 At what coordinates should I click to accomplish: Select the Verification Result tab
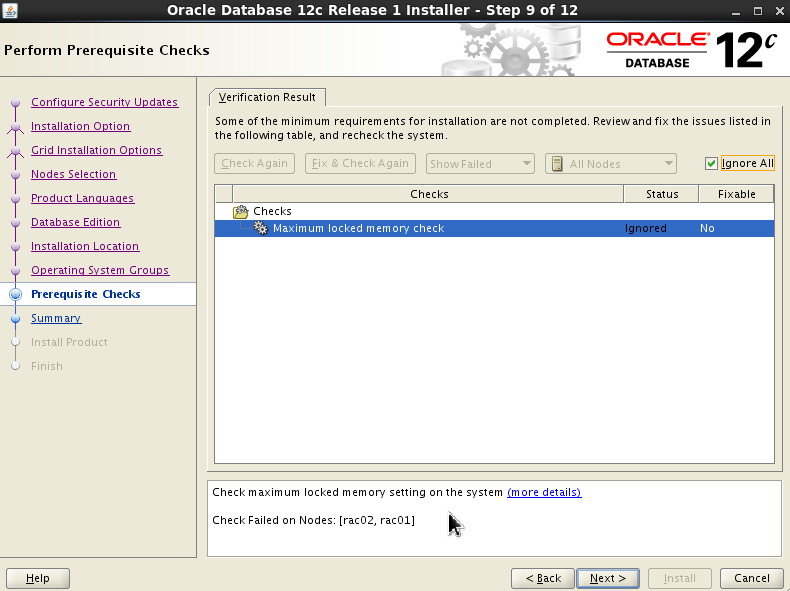pos(267,97)
